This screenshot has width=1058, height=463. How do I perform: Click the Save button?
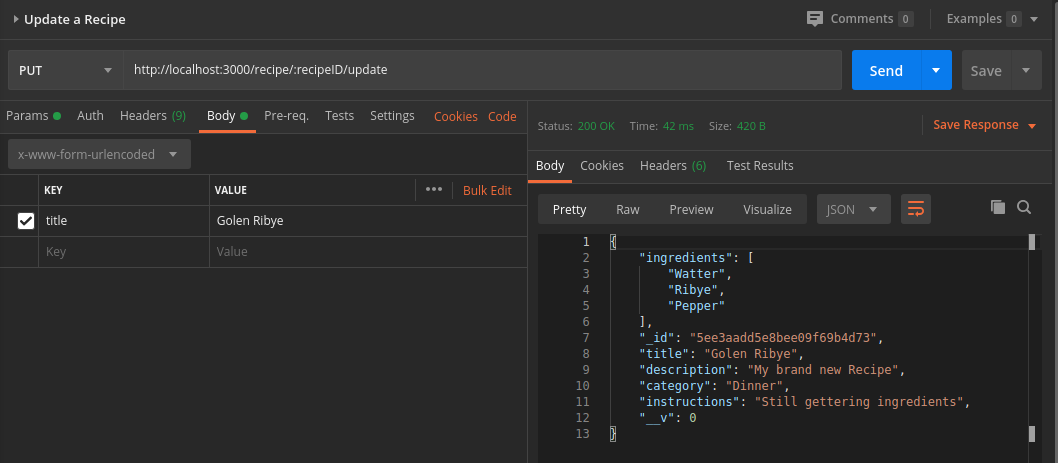click(986, 70)
